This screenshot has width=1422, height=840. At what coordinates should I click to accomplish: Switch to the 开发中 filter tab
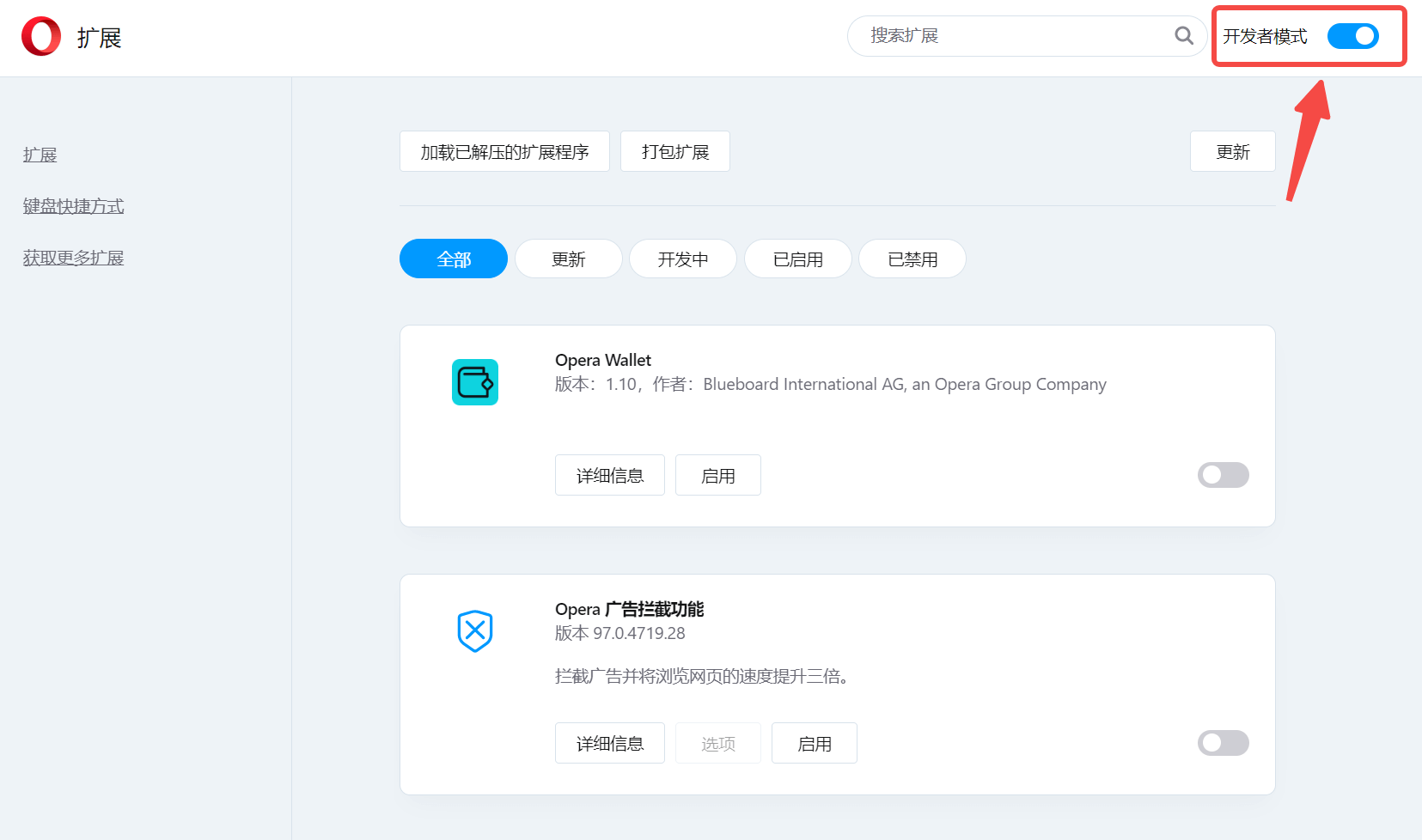click(682, 259)
